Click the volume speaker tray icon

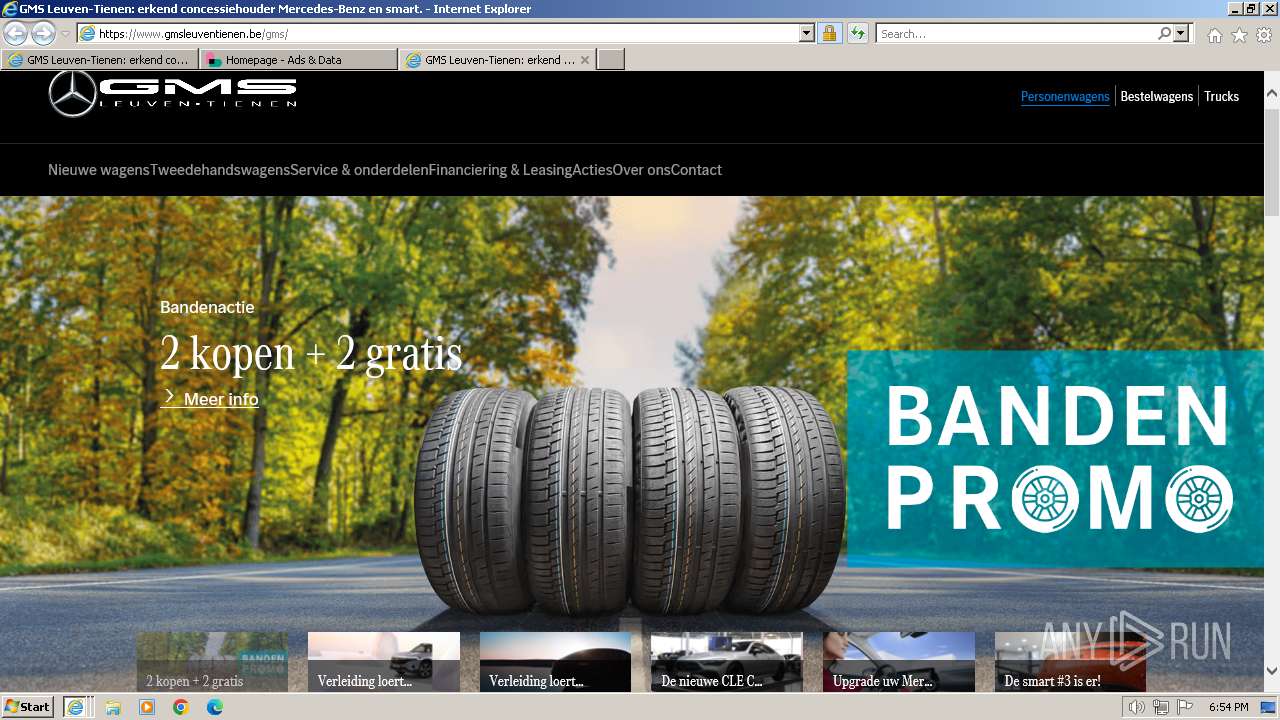coord(1136,707)
